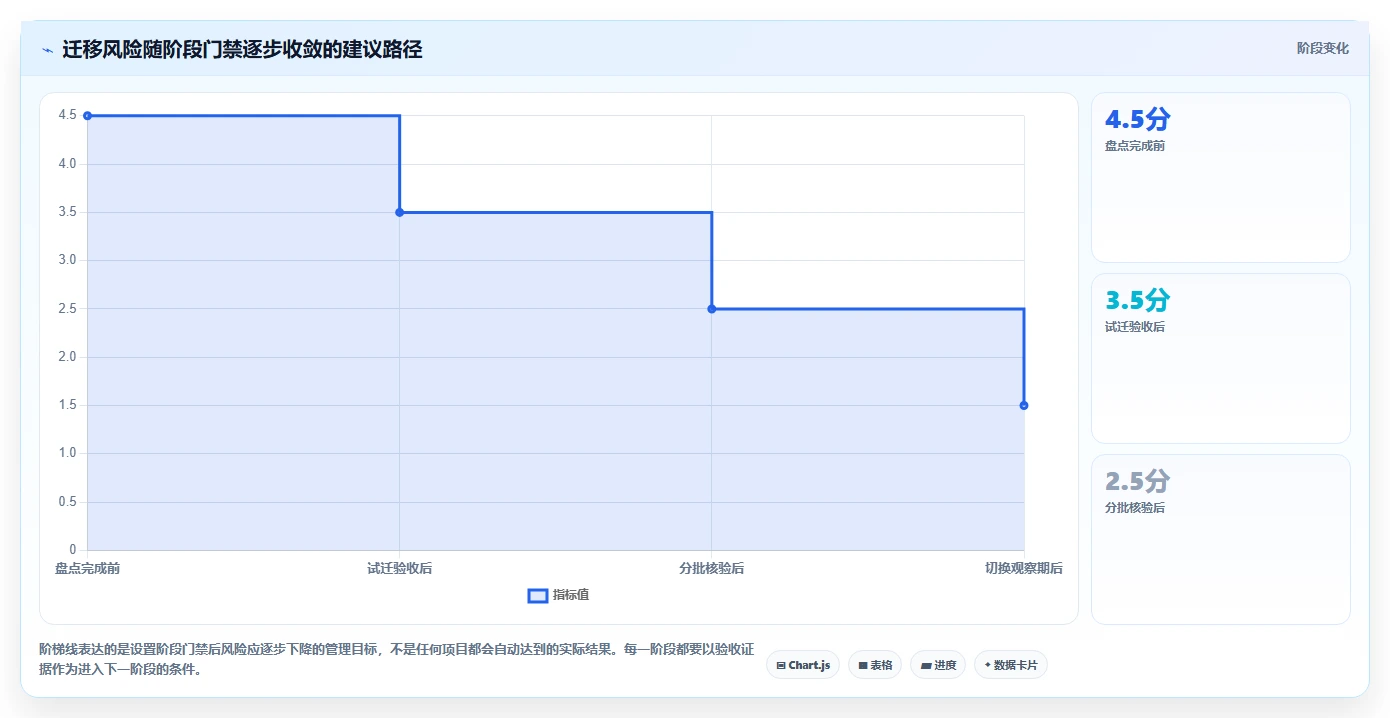The height and width of the screenshot is (718, 1390).
Task: Click the data point at 切换观察期后 1.5
Action: (x=1024, y=405)
